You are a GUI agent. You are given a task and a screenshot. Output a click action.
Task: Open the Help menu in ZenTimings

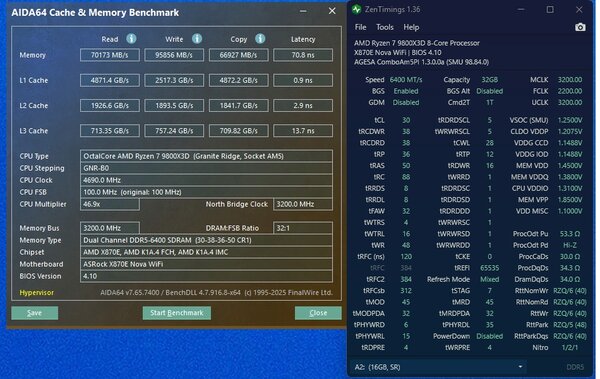411,27
